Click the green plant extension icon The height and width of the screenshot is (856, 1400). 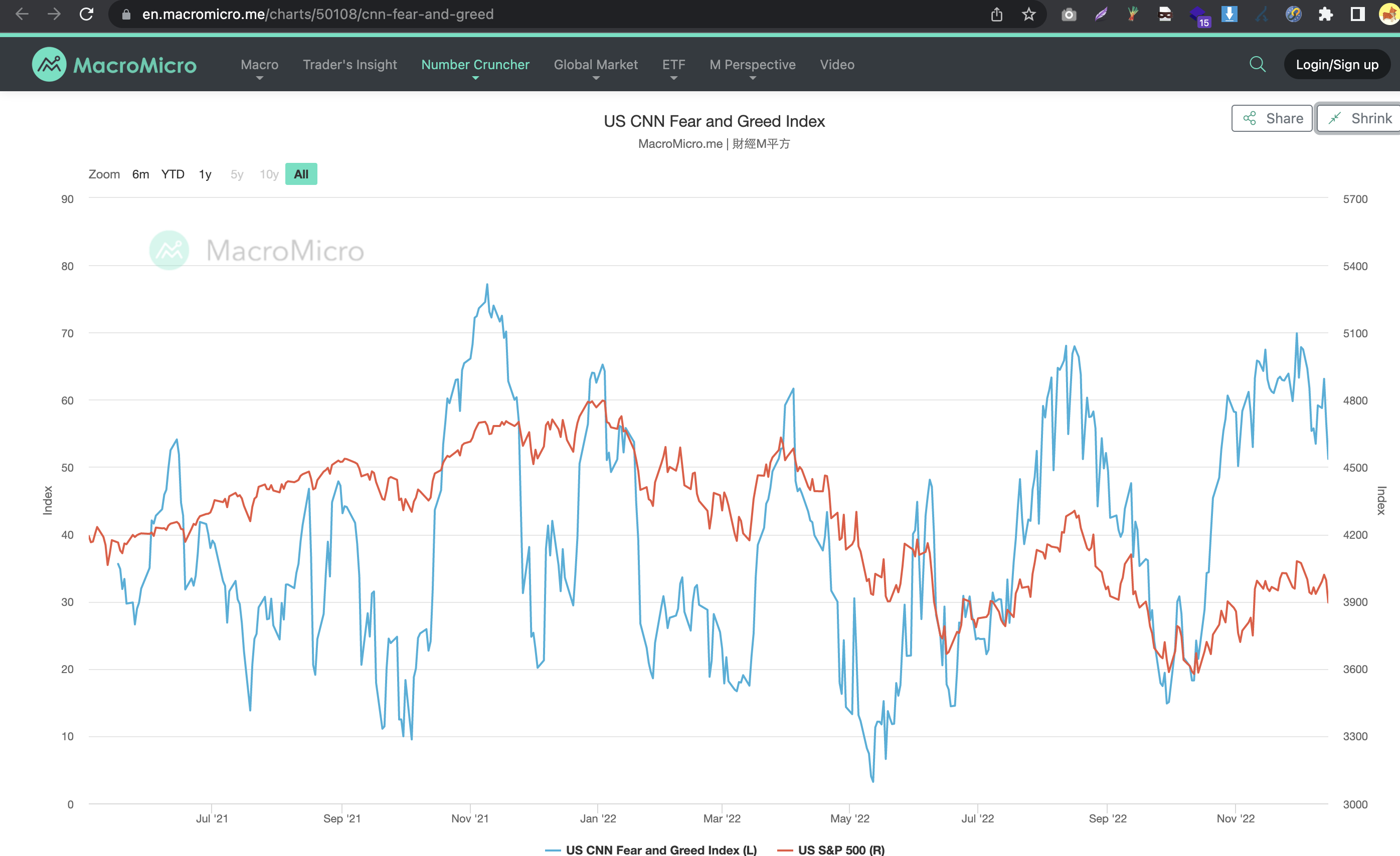point(1133,14)
